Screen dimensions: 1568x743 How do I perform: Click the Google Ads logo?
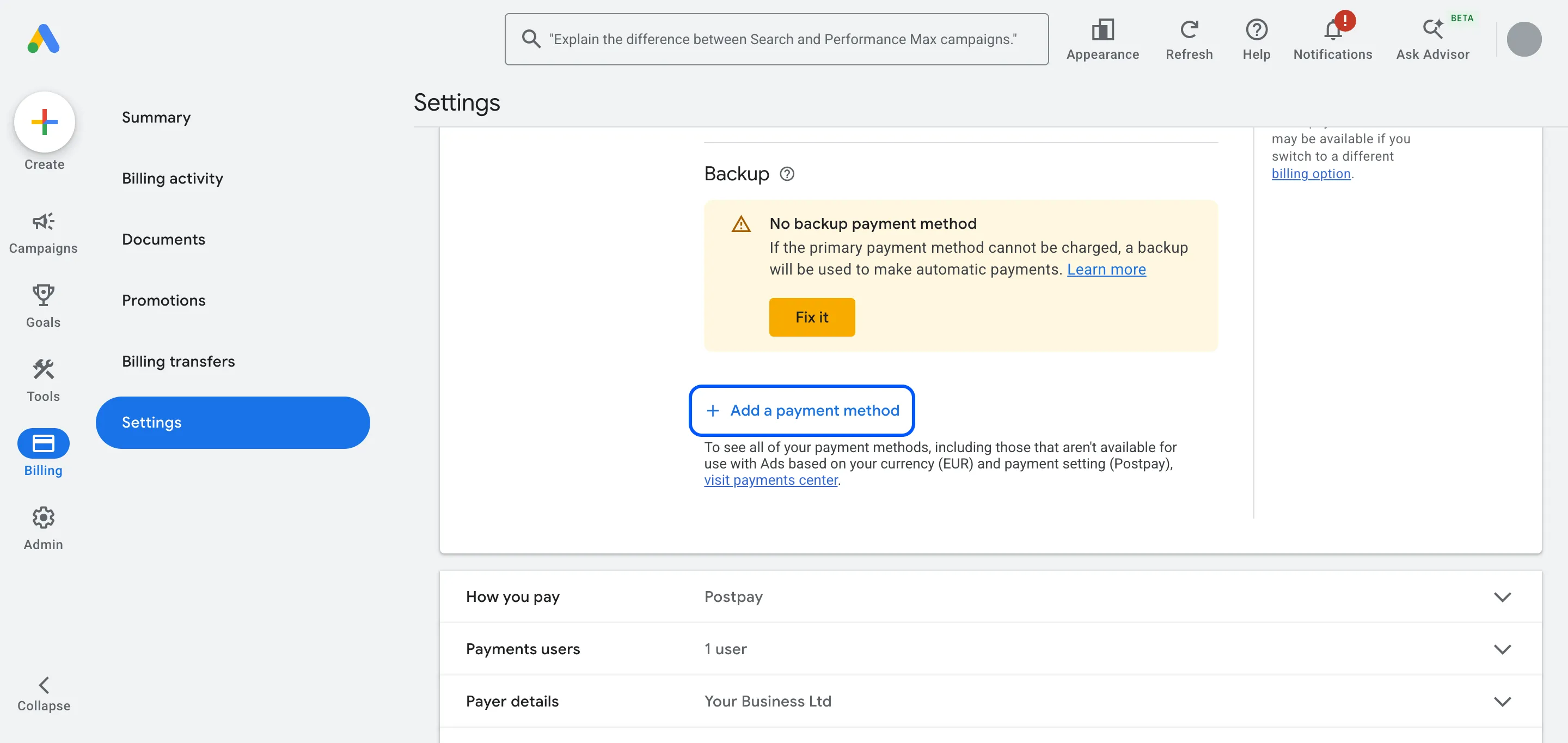43,39
